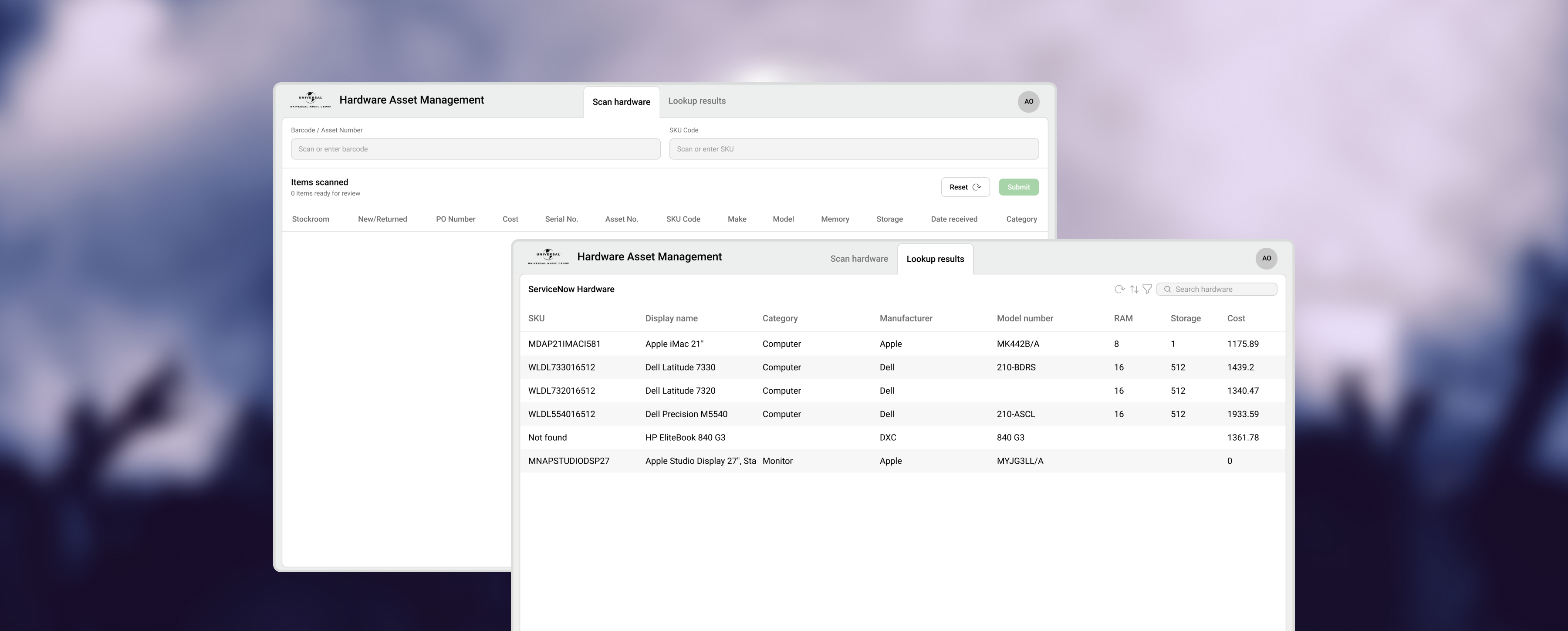
Task: Click the RAM column header
Action: tap(1123, 318)
